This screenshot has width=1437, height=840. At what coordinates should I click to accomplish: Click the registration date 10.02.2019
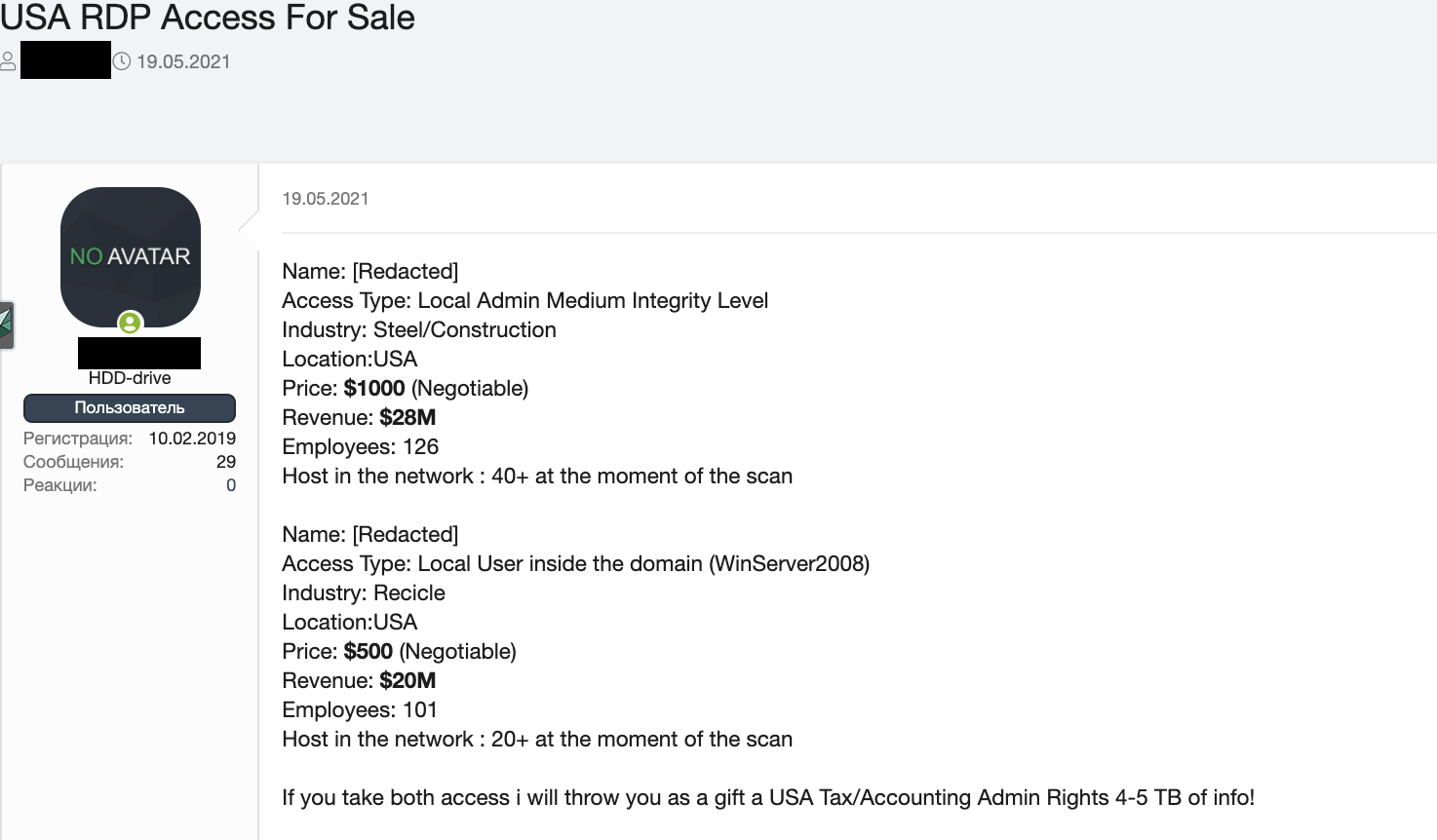pos(192,439)
